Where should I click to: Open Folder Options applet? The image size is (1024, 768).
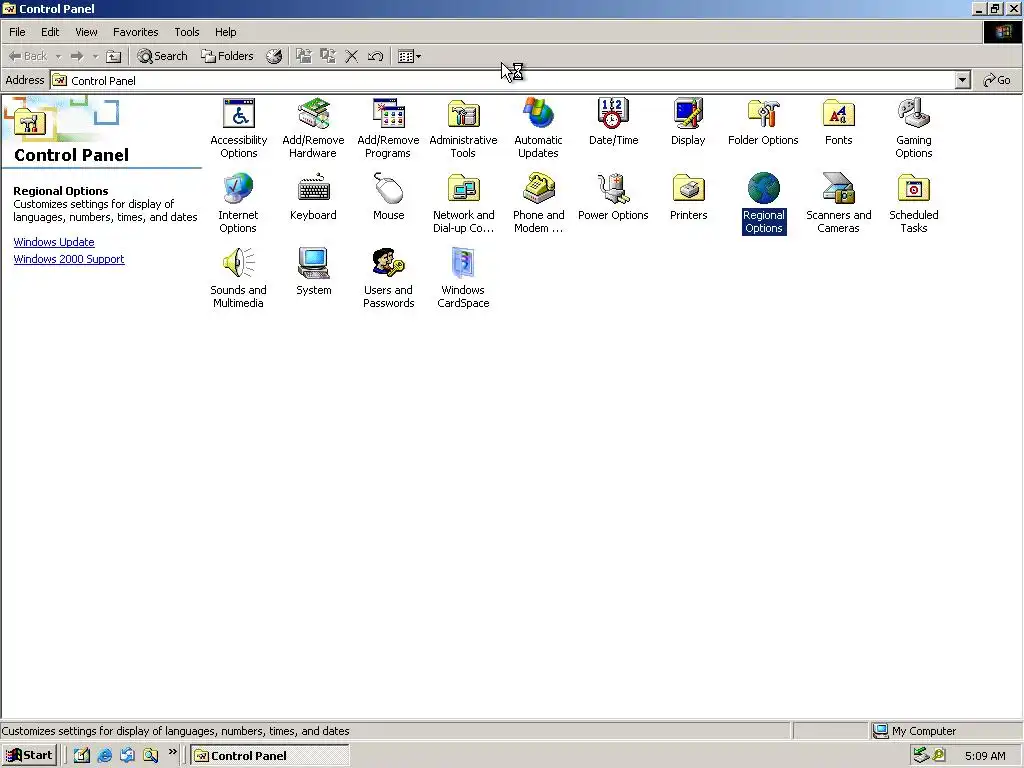pos(763,122)
